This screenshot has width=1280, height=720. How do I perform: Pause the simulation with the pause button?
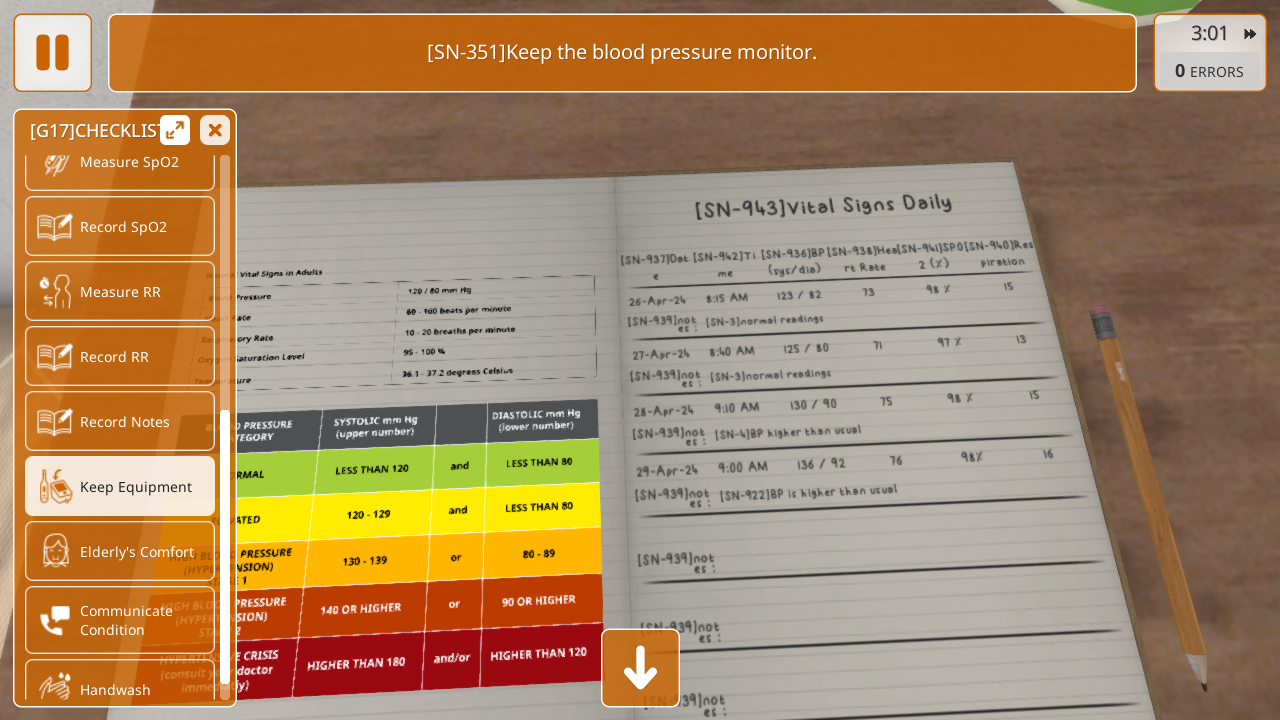click(52, 53)
